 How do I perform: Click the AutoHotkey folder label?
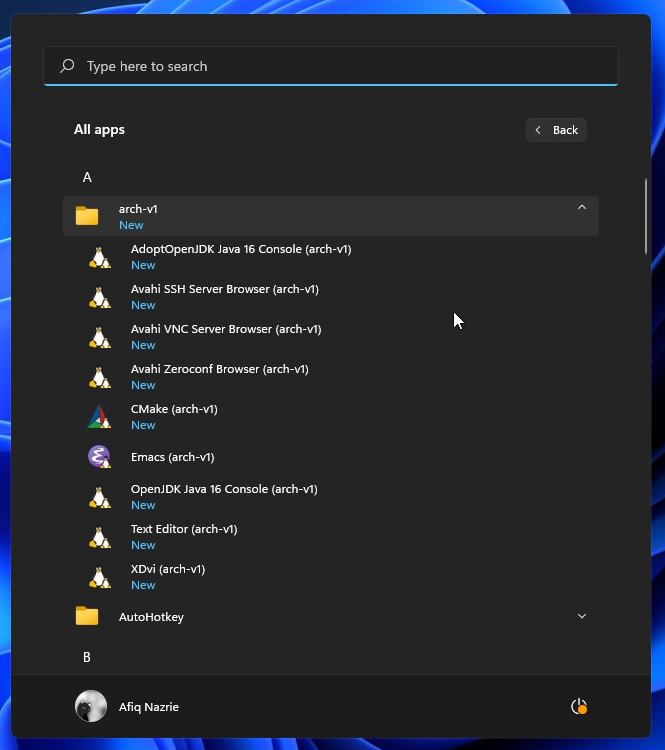[151, 617]
